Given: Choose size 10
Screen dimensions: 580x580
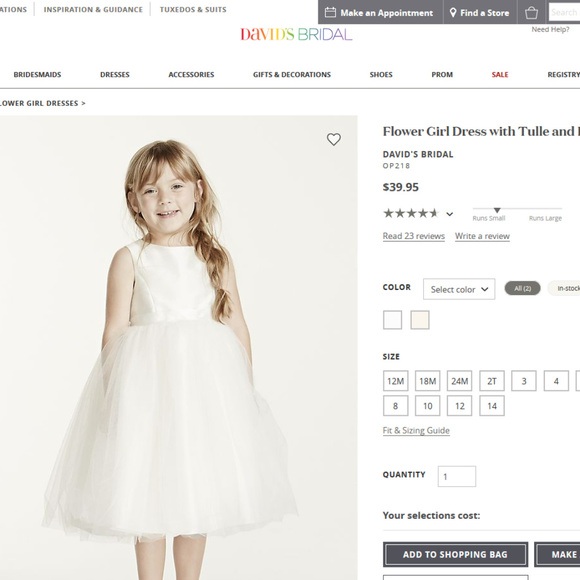Looking at the screenshot, I should tap(428, 406).
